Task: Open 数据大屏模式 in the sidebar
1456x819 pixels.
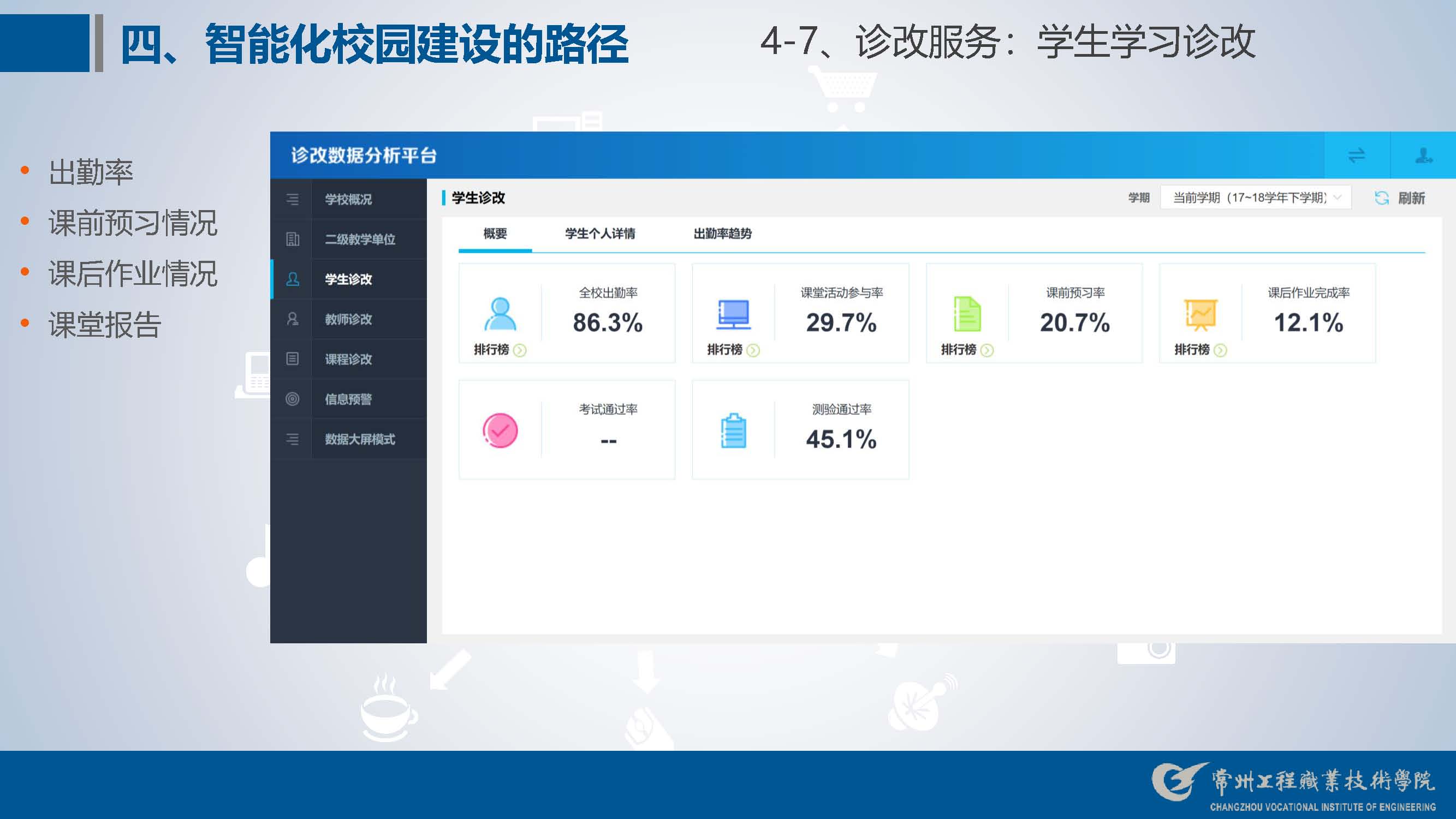Action: [x=359, y=439]
